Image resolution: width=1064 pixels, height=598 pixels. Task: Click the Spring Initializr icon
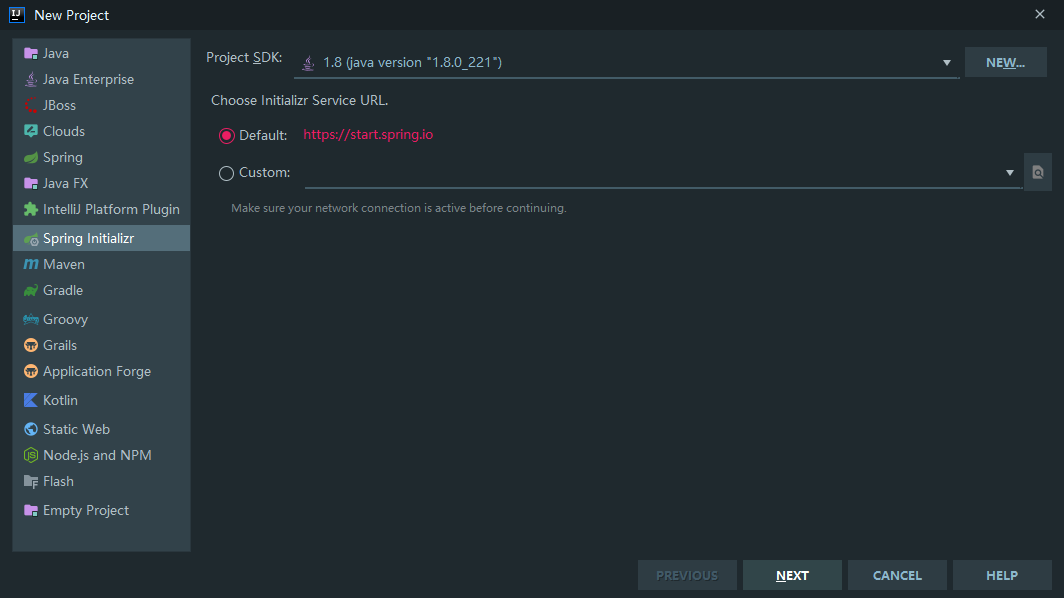pos(31,239)
